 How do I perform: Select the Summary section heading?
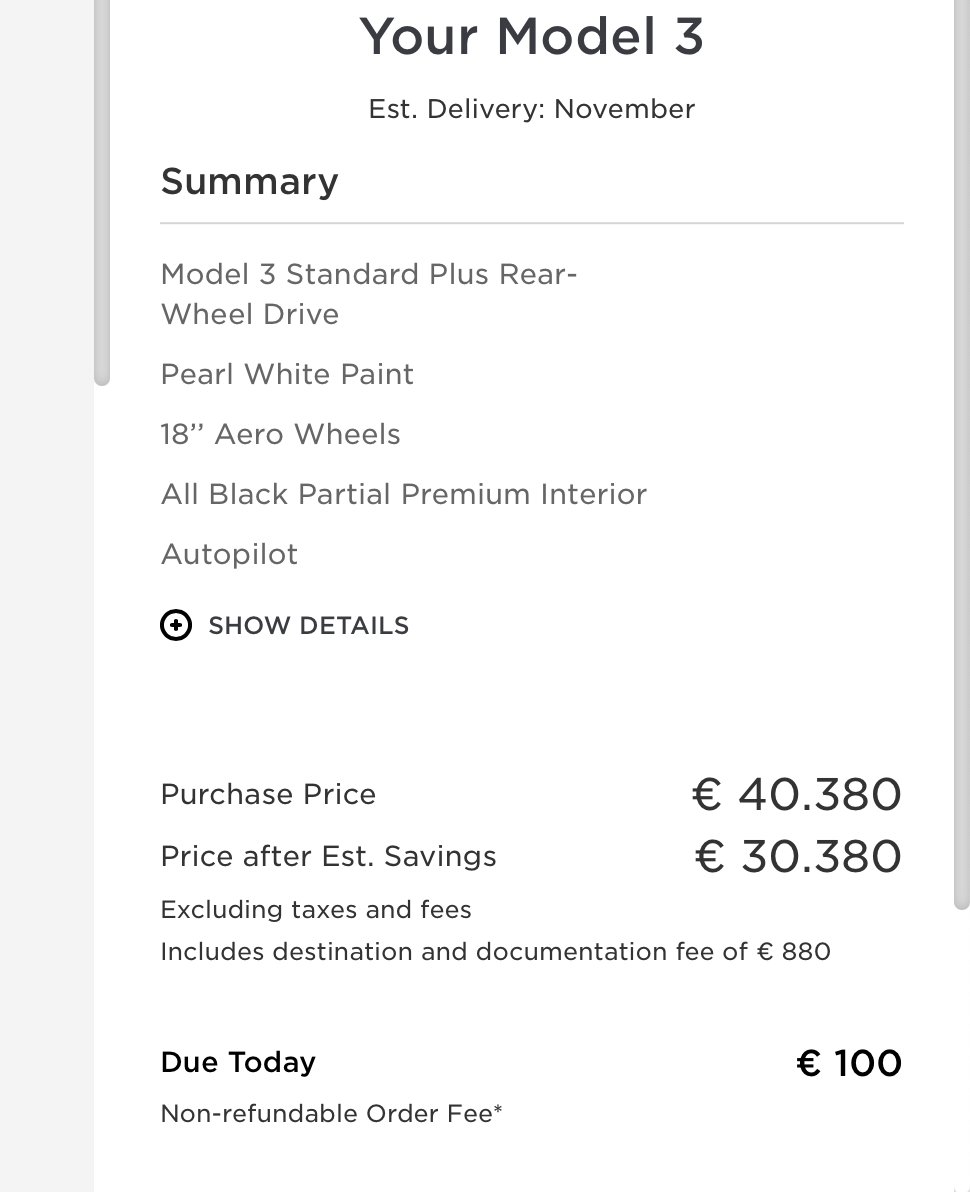(249, 181)
